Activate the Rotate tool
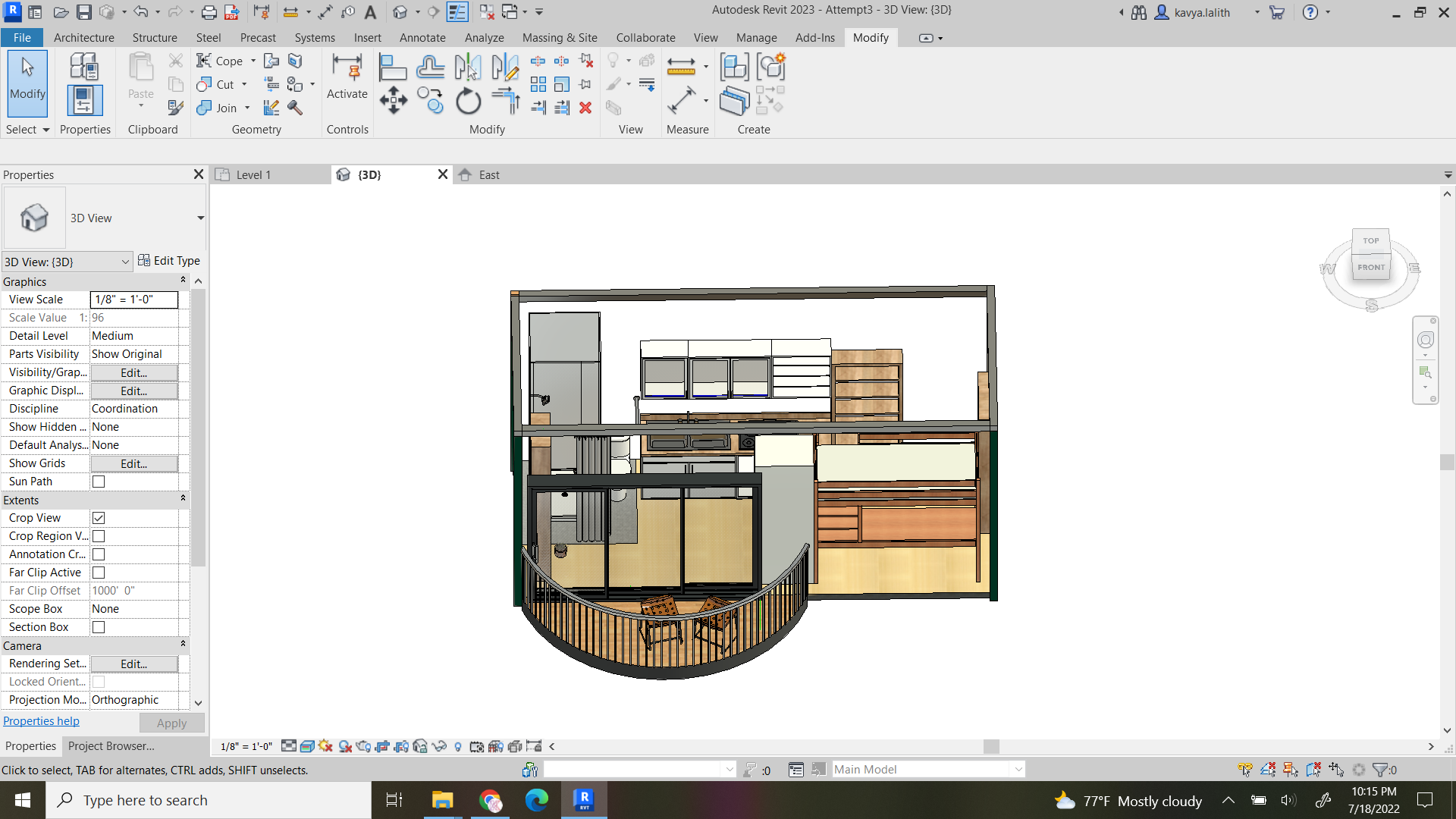 pyautogui.click(x=468, y=99)
